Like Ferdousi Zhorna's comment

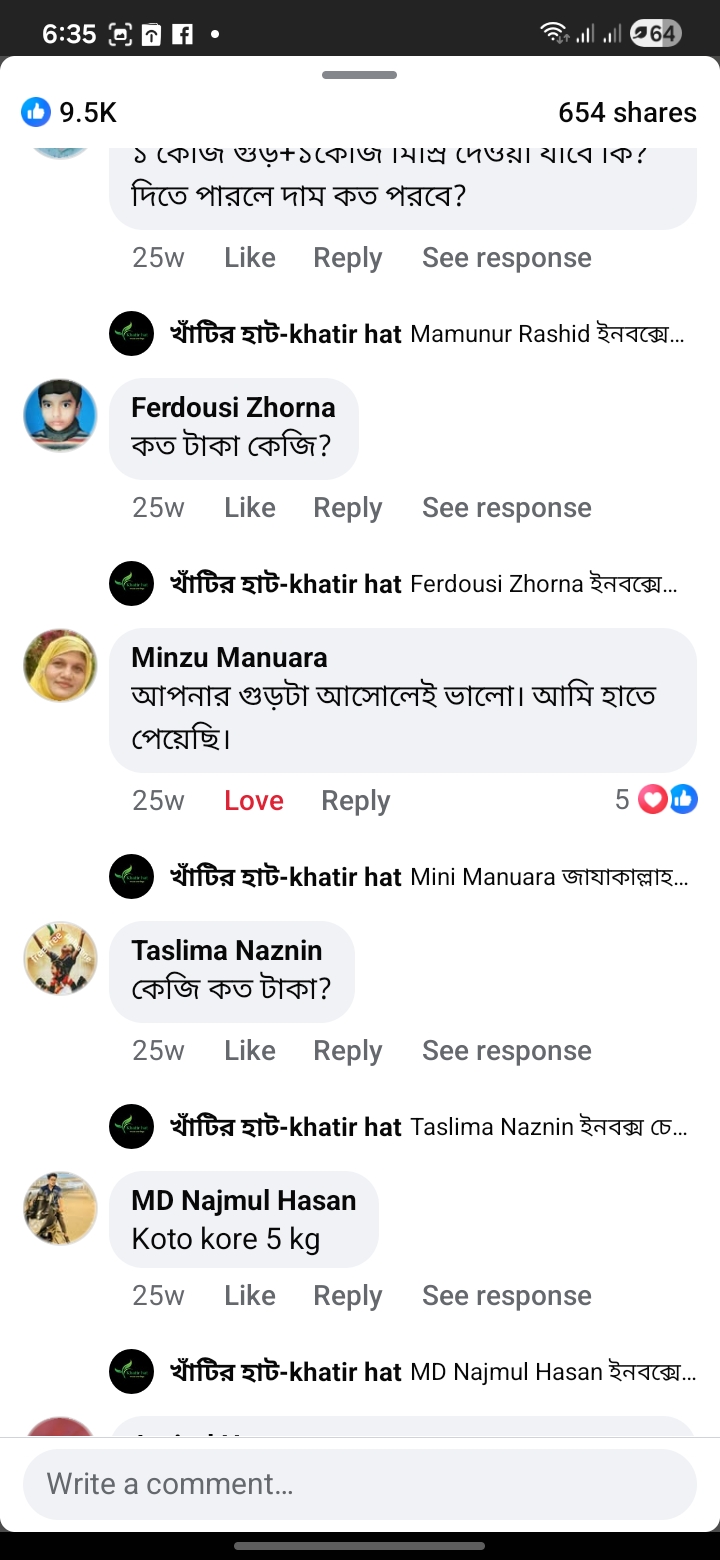point(250,508)
